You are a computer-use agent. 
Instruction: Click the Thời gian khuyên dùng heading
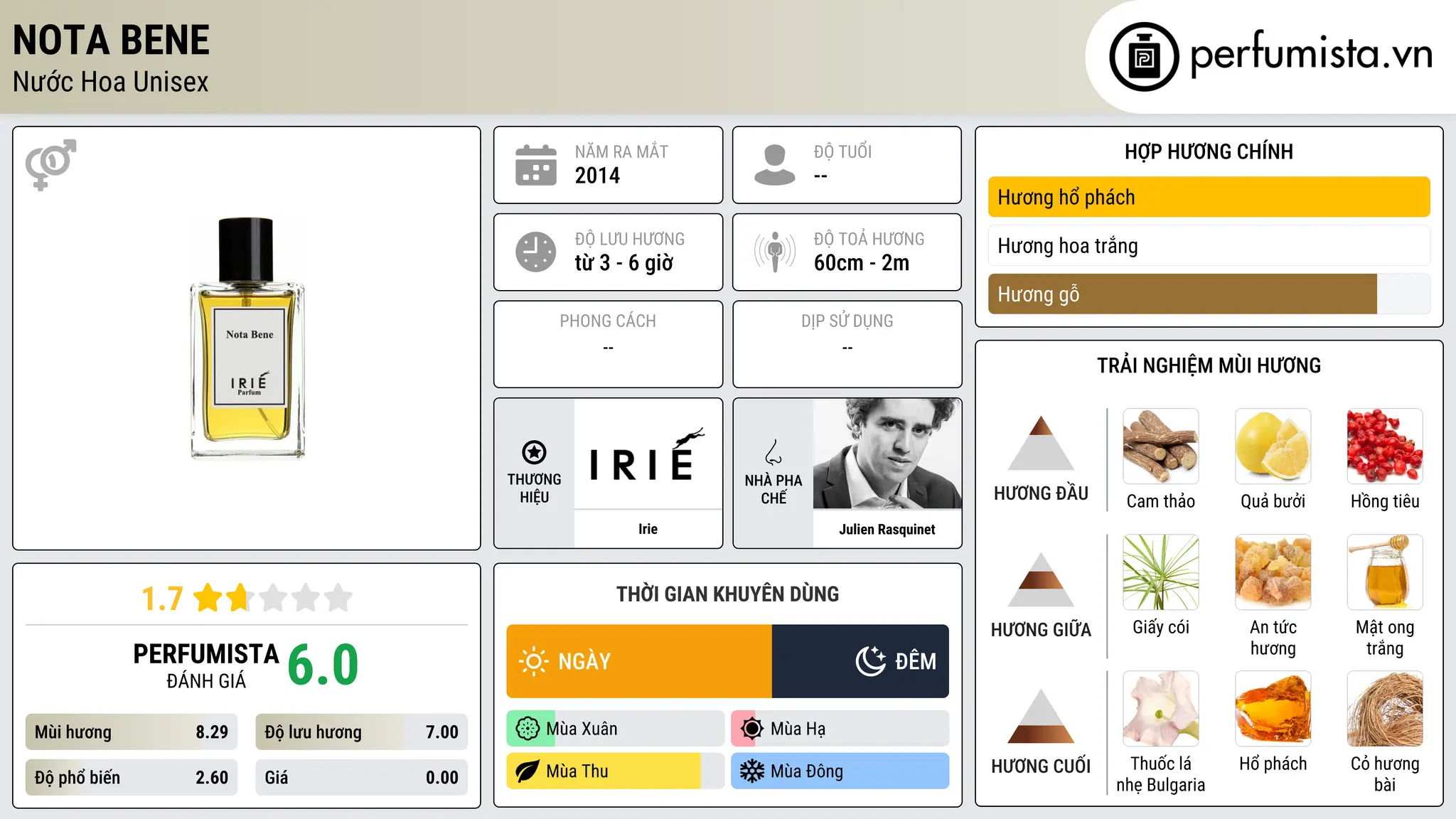pos(727,594)
